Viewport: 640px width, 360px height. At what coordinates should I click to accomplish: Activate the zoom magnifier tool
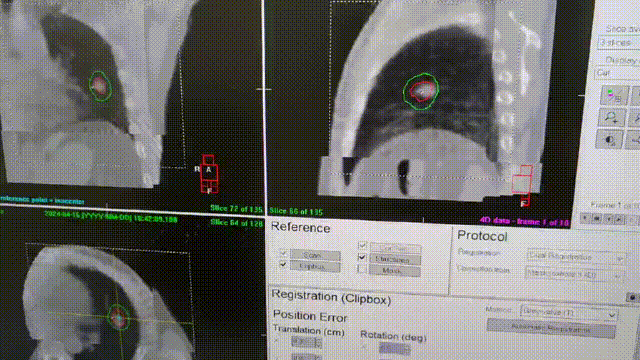coord(611,118)
